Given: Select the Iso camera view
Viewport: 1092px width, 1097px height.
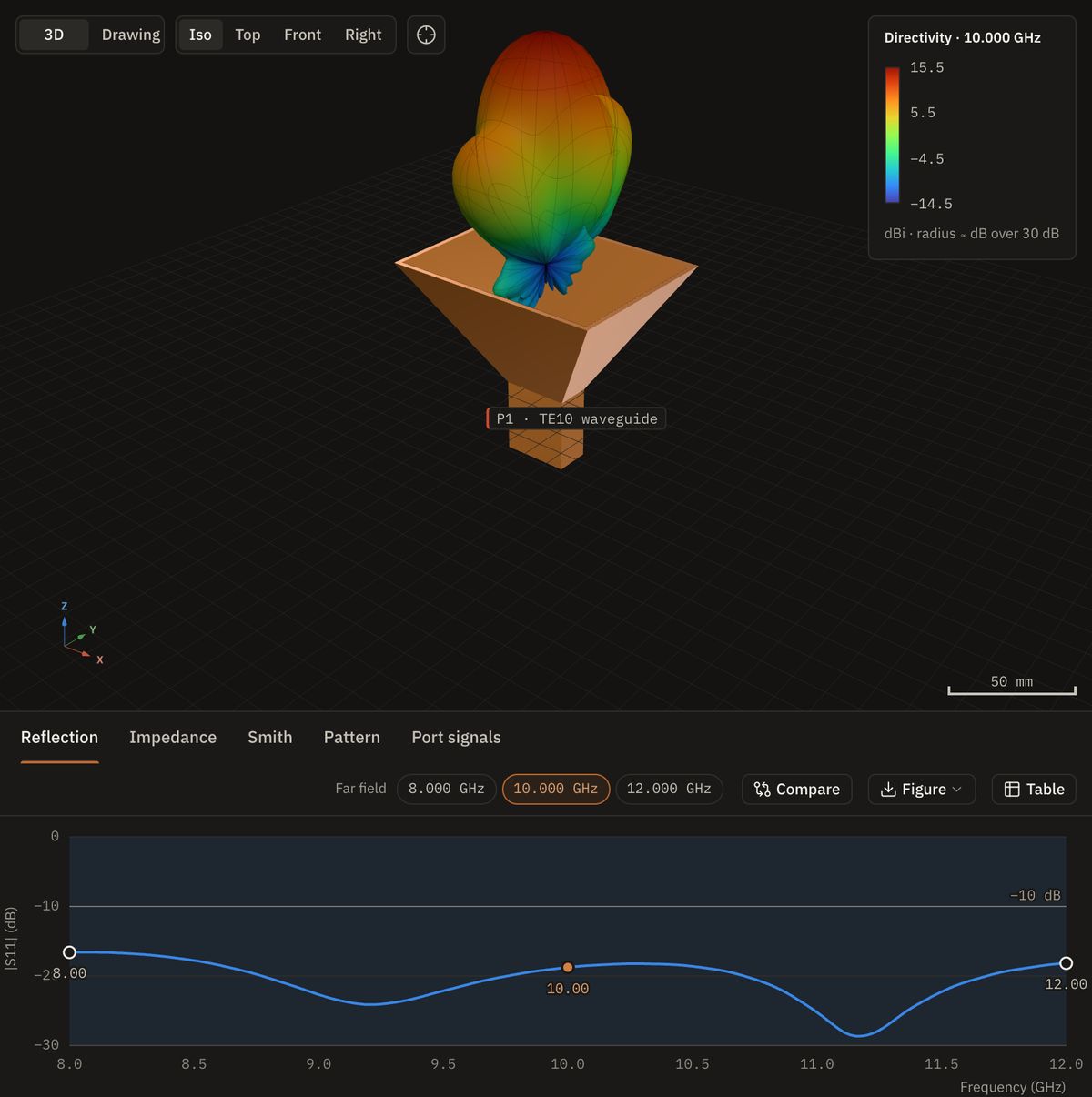Looking at the screenshot, I should (x=200, y=35).
